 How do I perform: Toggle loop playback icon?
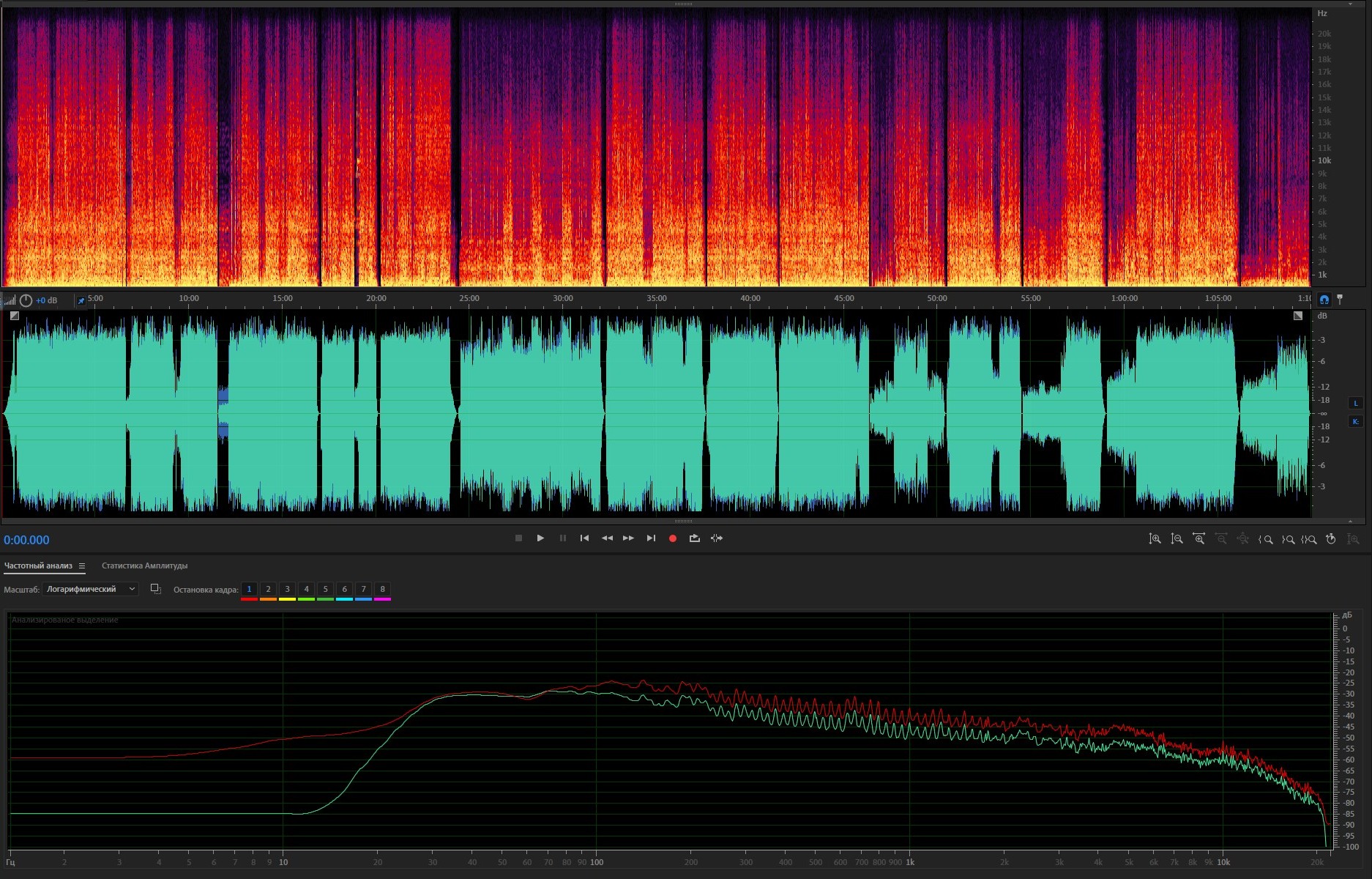click(694, 538)
